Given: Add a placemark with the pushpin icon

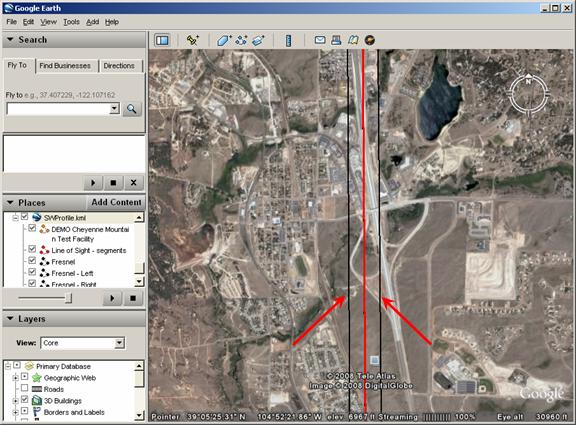Looking at the screenshot, I should pos(192,40).
